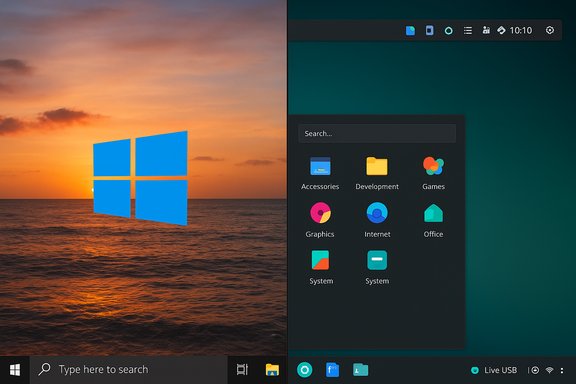Image resolution: width=576 pixels, height=384 pixels.
Task: Open the Games category
Action: pos(433,173)
